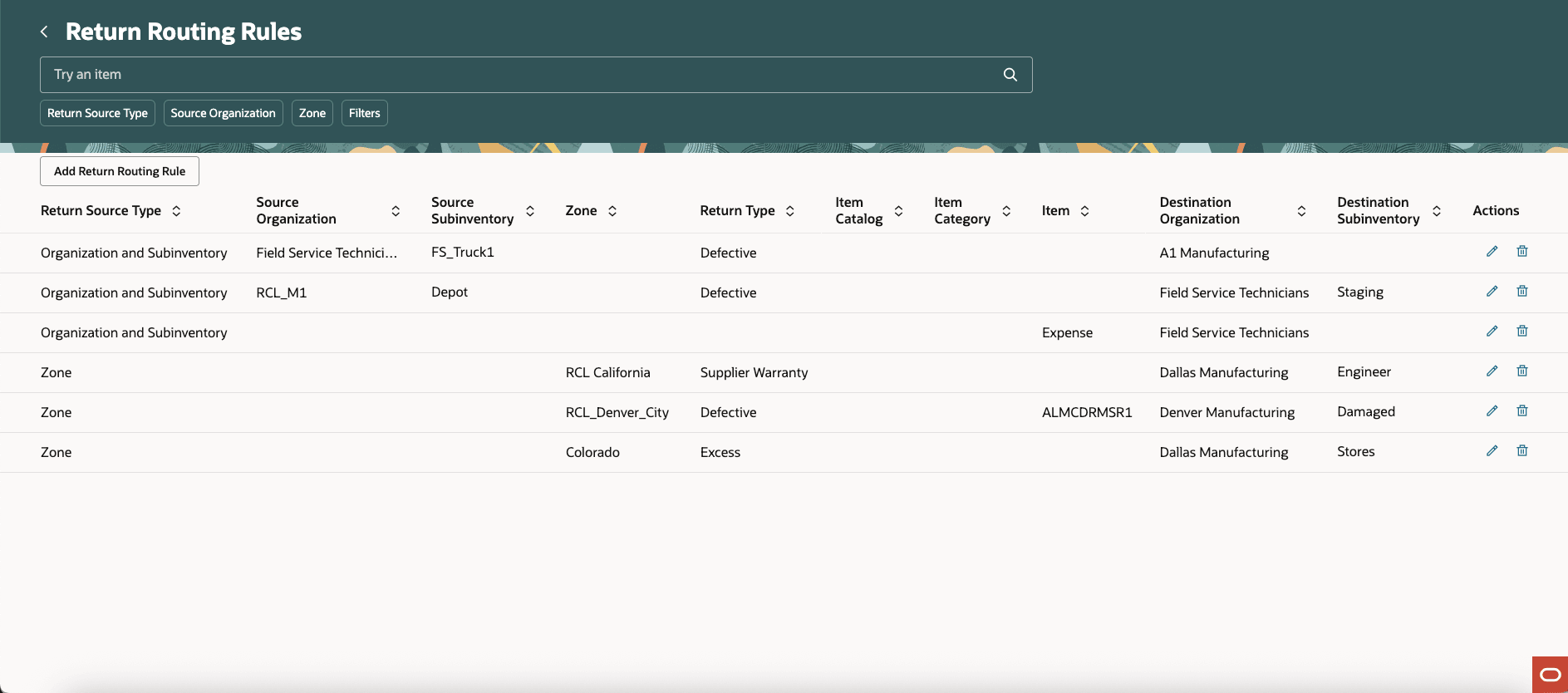Delete the RCL California rule

(x=1522, y=371)
